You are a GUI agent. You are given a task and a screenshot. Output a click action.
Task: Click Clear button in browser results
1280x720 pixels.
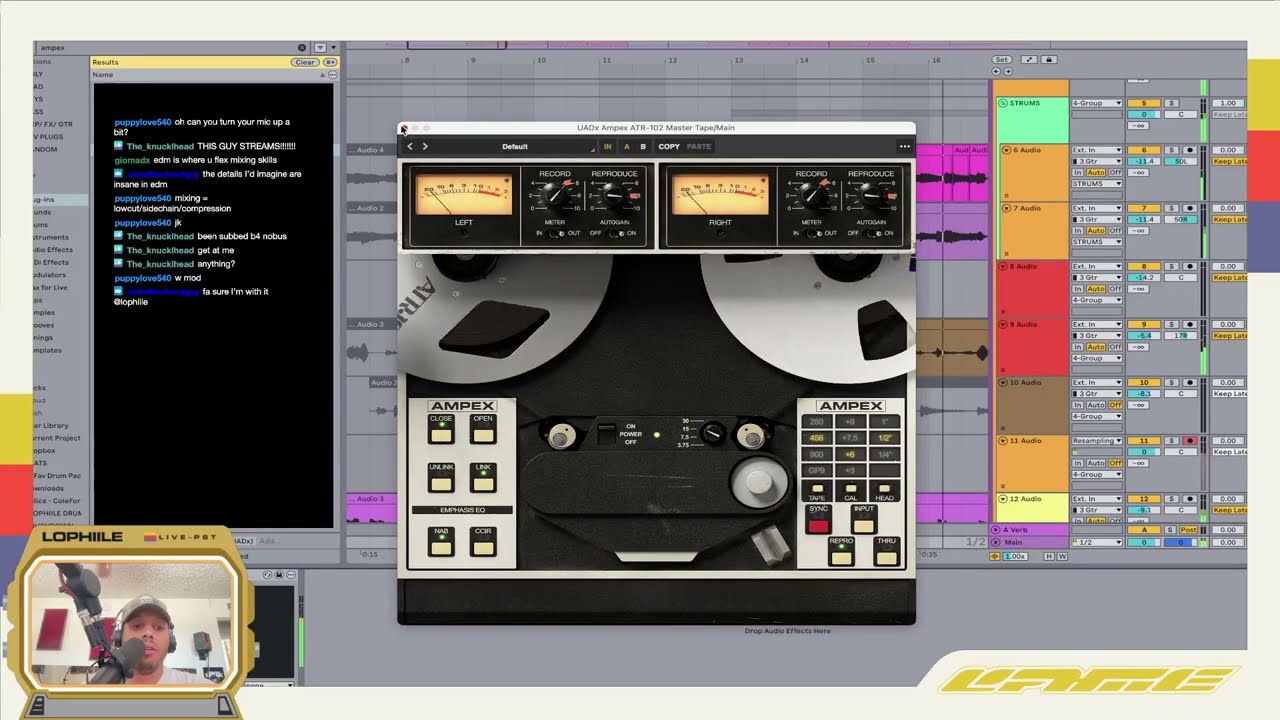coord(304,62)
